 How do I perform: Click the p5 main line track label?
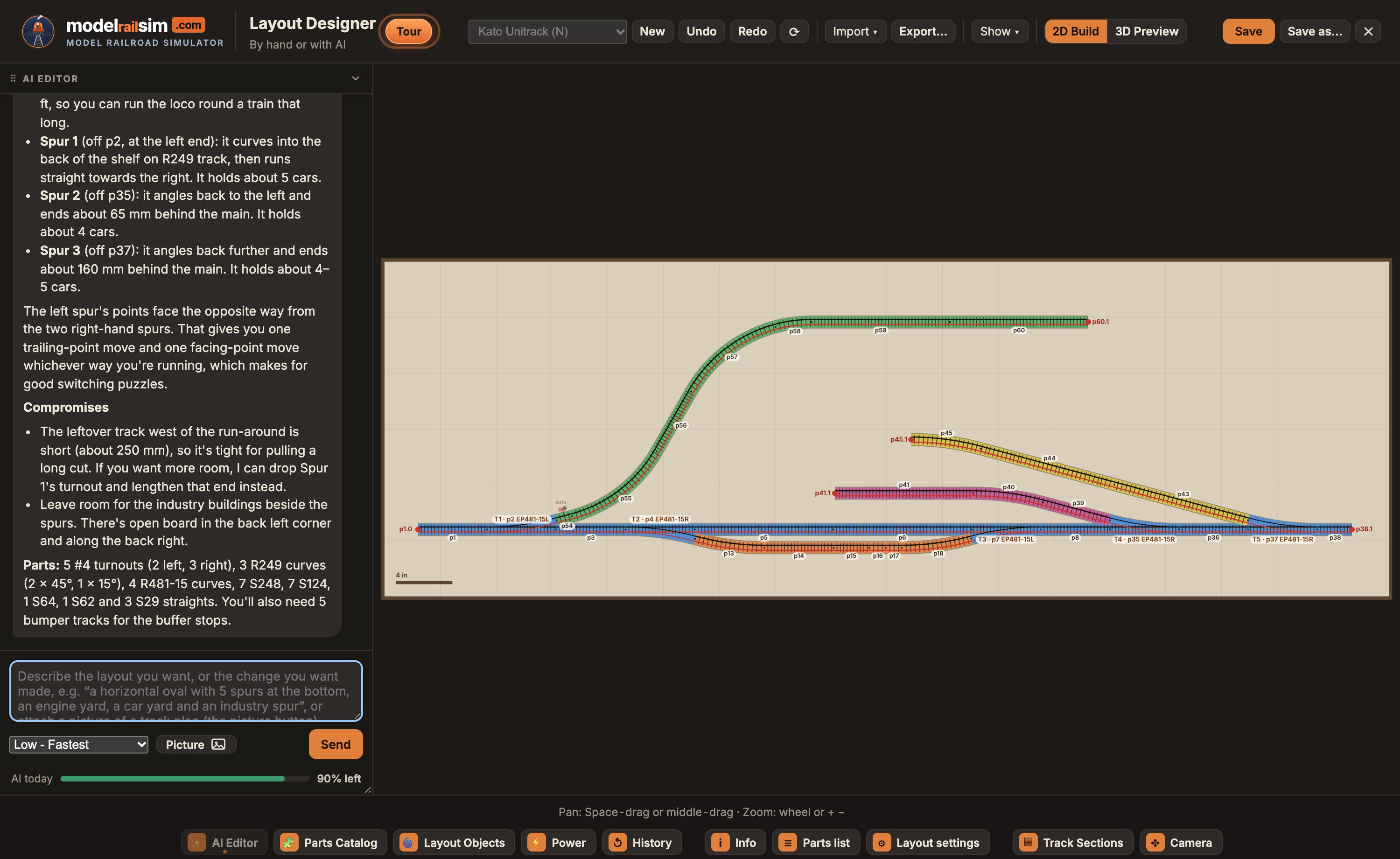pos(763,537)
